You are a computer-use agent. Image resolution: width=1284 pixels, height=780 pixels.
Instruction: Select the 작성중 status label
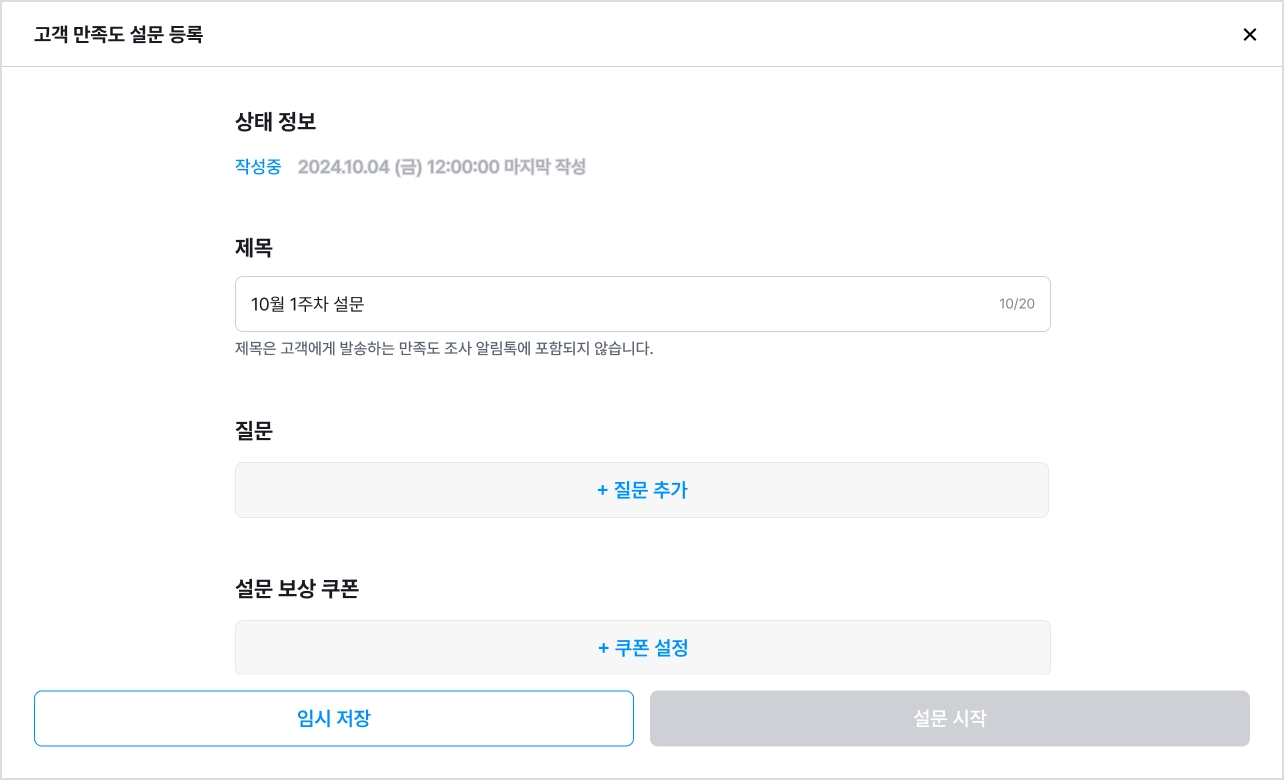point(258,167)
